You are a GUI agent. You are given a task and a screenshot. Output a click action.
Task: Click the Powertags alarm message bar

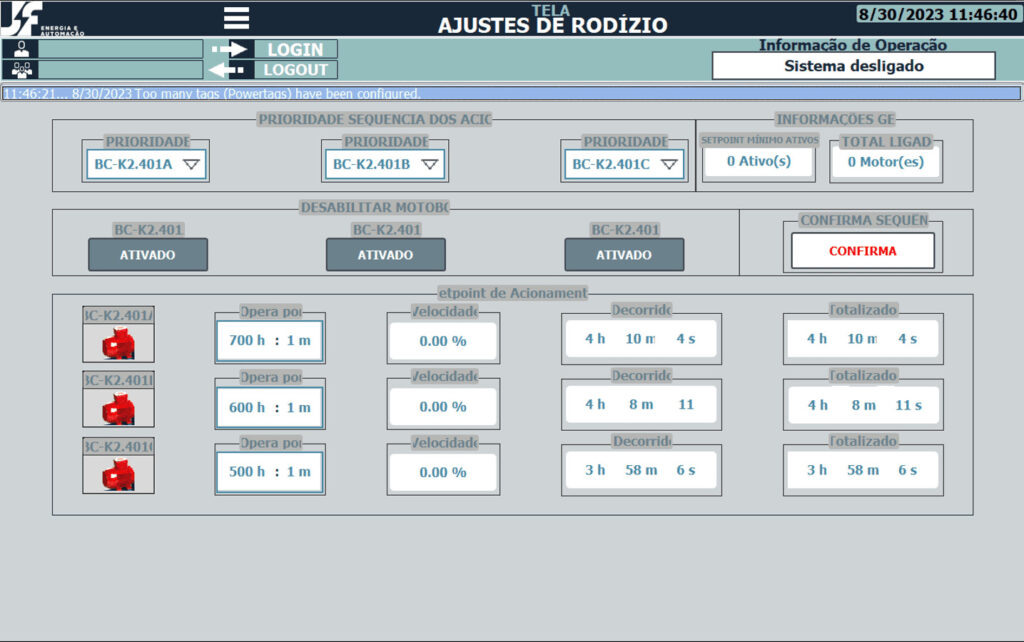click(511, 93)
